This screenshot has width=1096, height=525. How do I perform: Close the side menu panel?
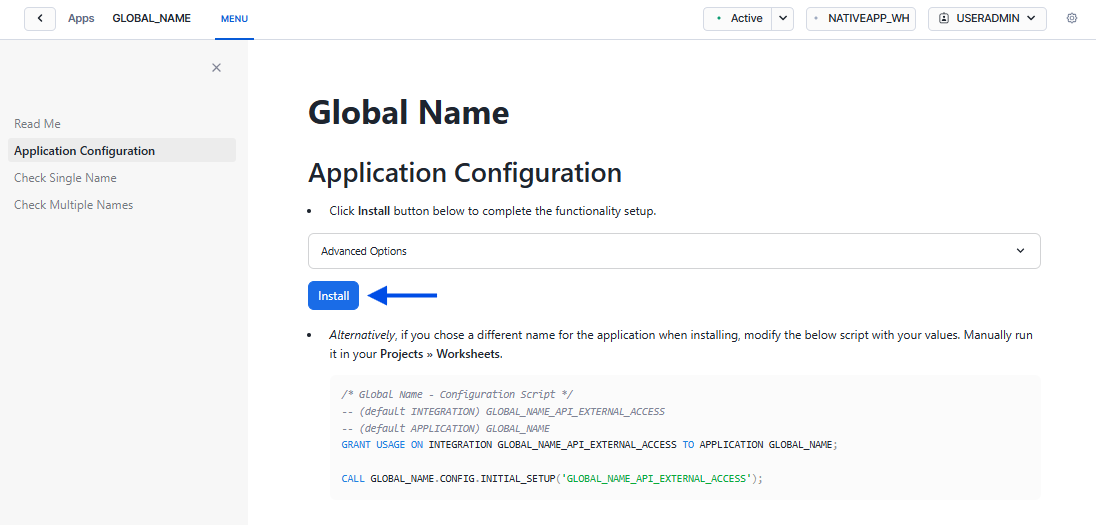click(x=217, y=68)
